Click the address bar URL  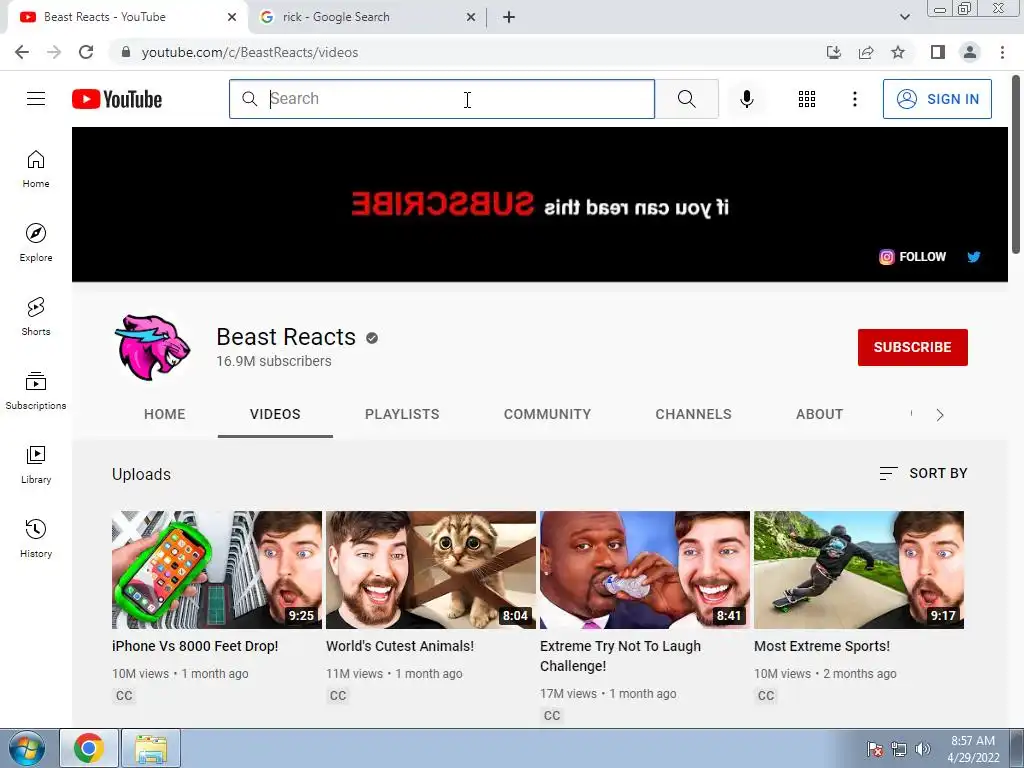click(x=249, y=52)
